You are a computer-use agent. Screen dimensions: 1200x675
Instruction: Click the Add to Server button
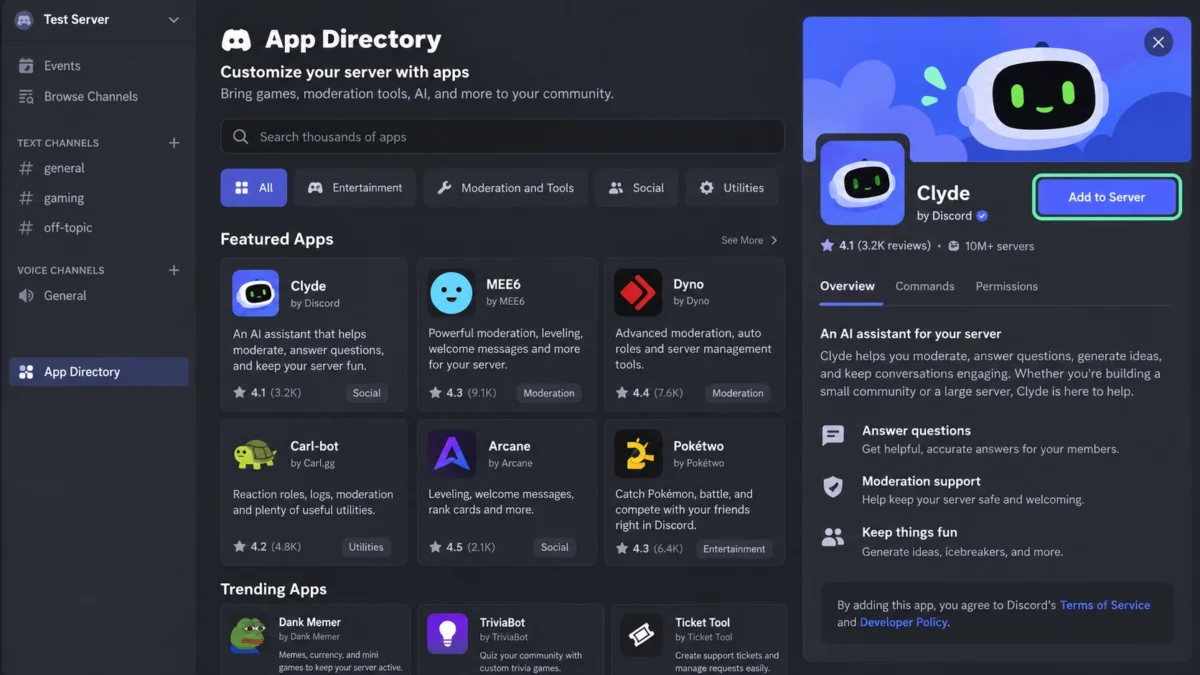point(1106,197)
